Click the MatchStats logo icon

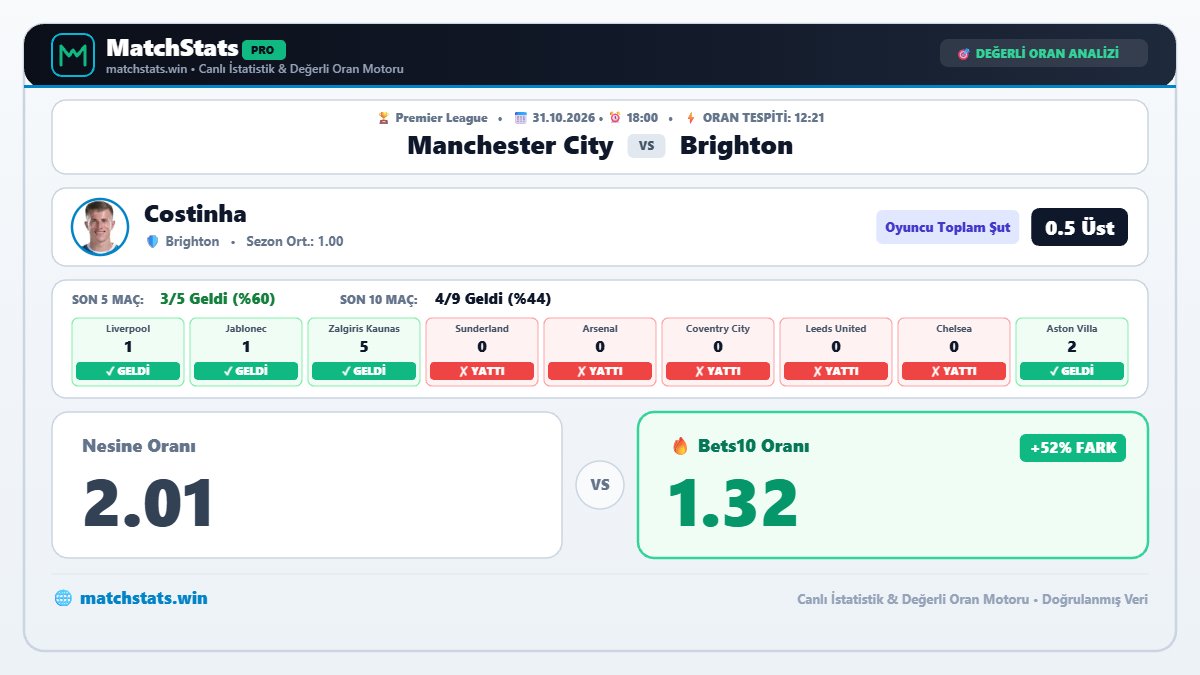(72, 54)
